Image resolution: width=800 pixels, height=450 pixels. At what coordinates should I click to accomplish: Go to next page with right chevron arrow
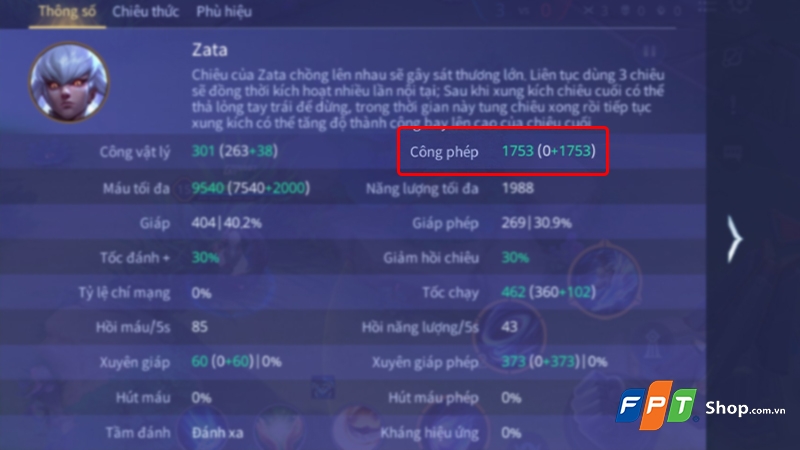[x=734, y=239]
